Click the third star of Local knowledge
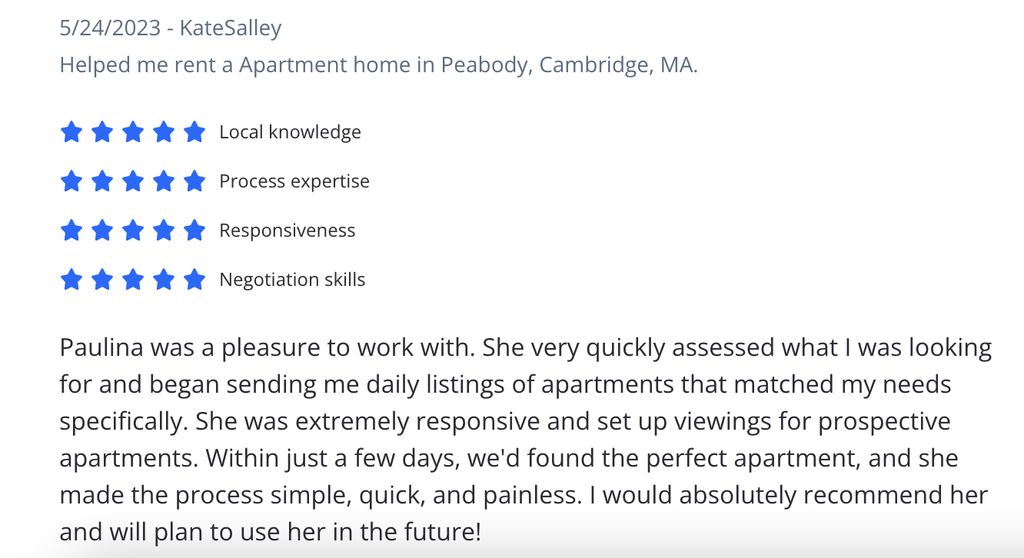Screen dimensions: 1024x558 133,132
